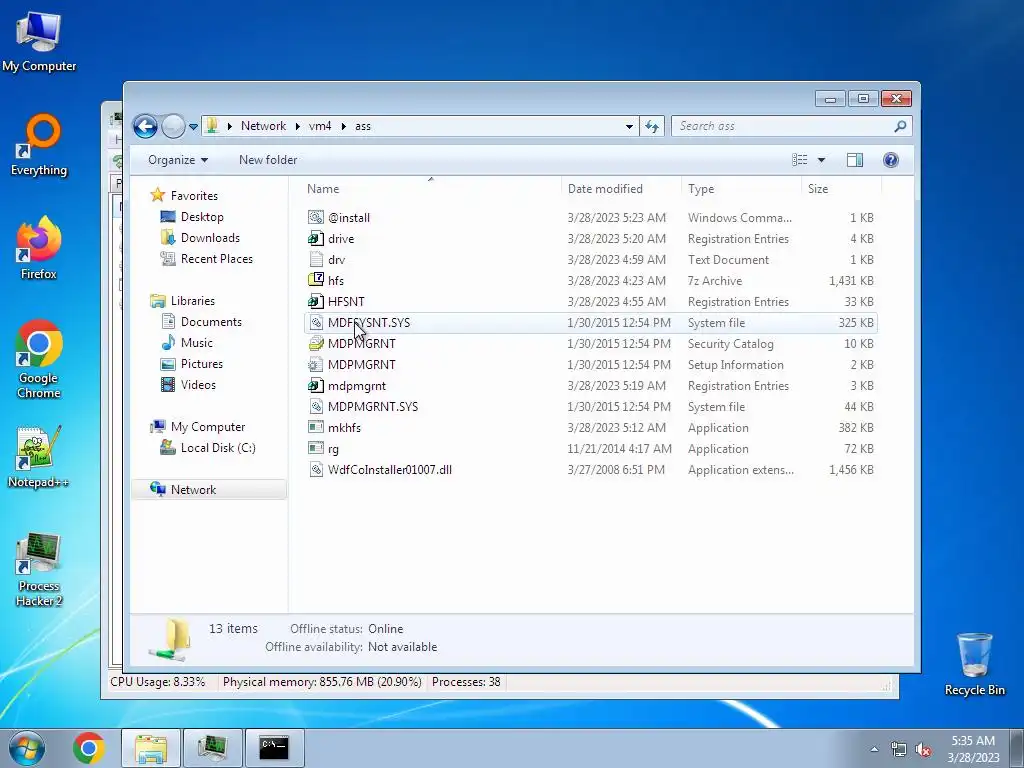This screenshot has width=1024, height=768.
Task: Open the Pictures library
Action: [x=201, y=364]
